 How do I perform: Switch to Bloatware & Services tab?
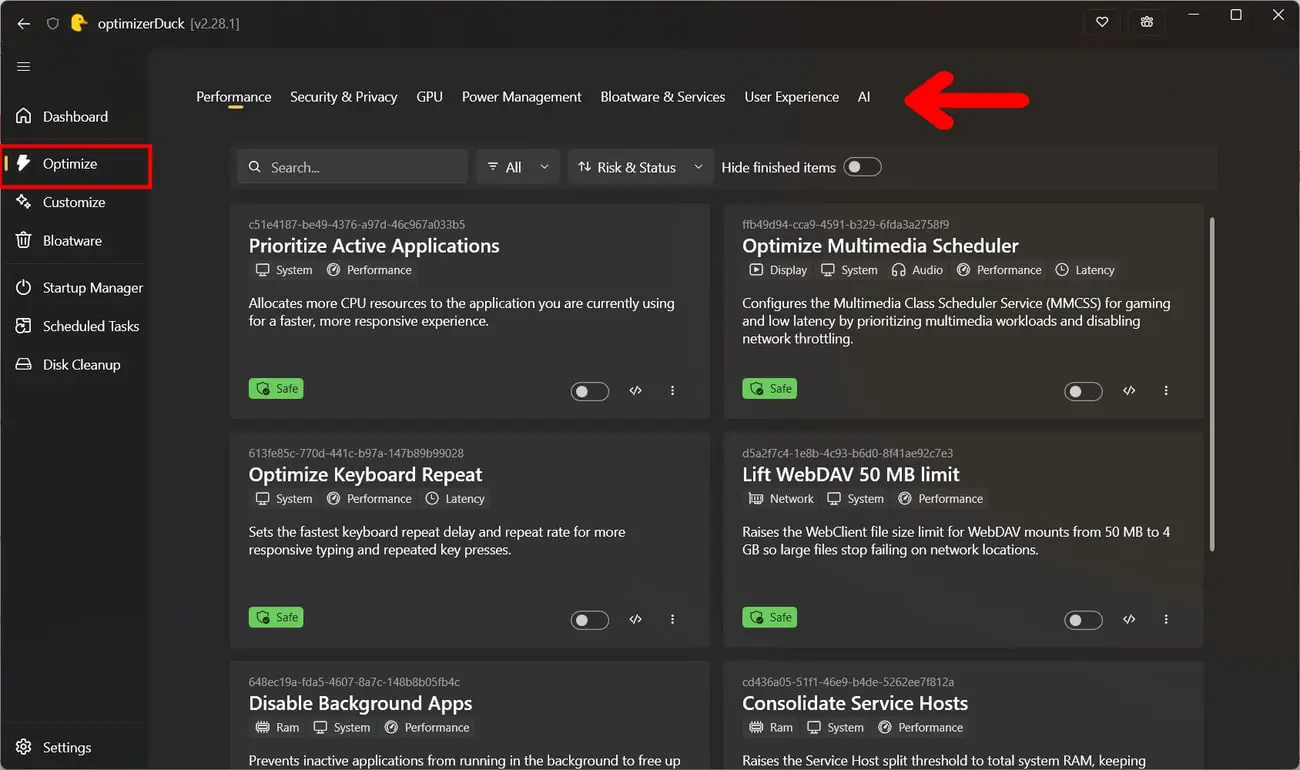click(x=662, y=97)
